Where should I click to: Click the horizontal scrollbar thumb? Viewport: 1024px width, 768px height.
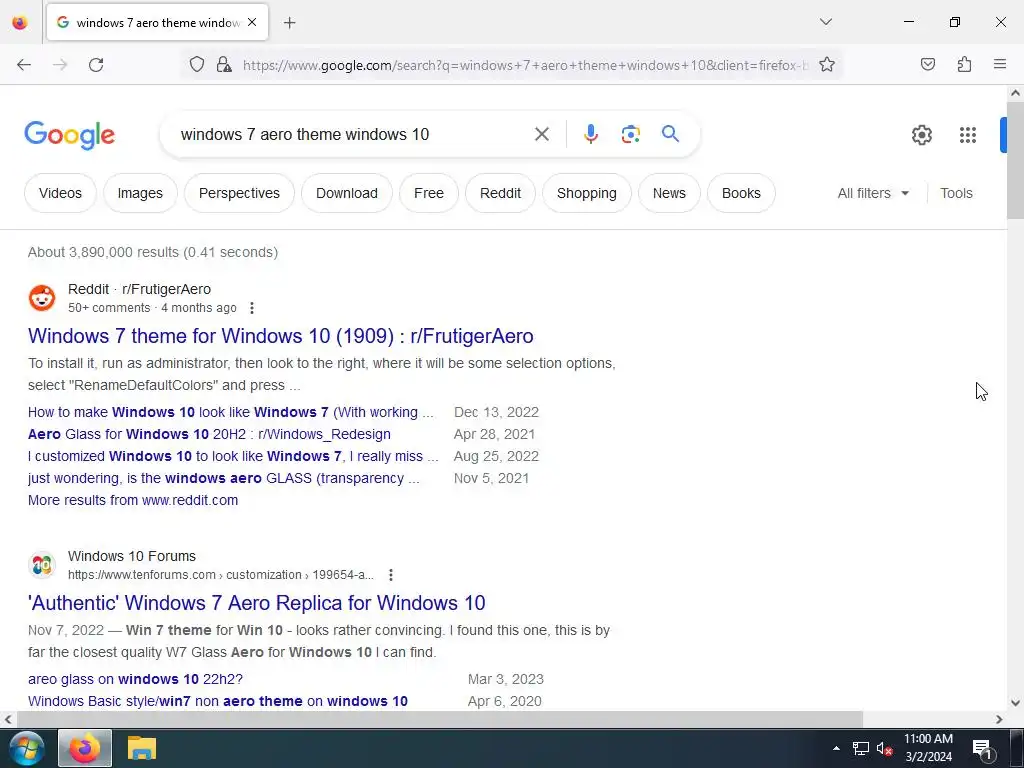[440, 720]
